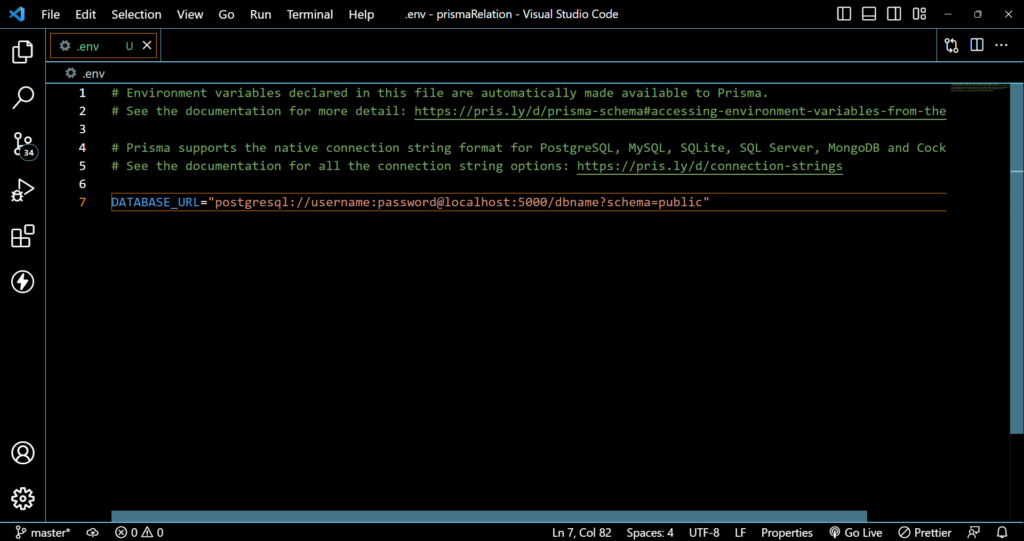This screenshot has width=1024, height=541.
Task: Open the Extensions view
Action: tap(23, 236)
